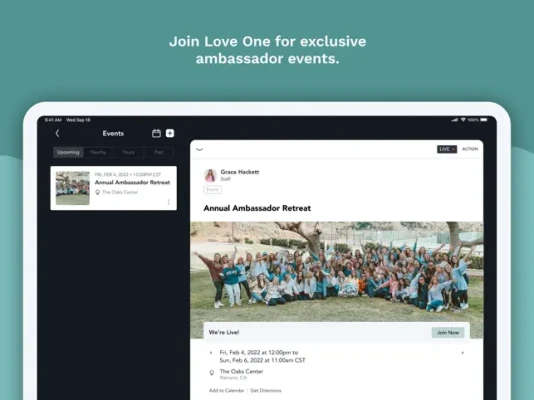Image resolution: width=534 pixels, height=400 pixels.
Task: Tap the Get Directions link
Action: pos(266,390)
